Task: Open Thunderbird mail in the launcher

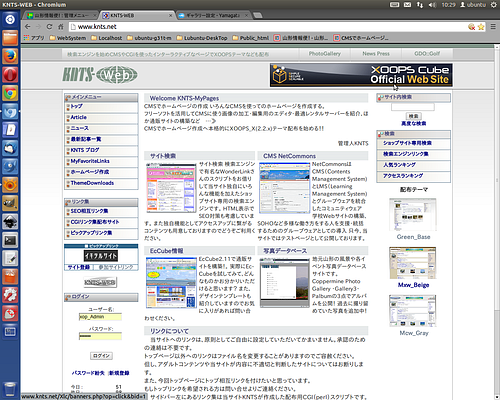Action: point(10,148)
